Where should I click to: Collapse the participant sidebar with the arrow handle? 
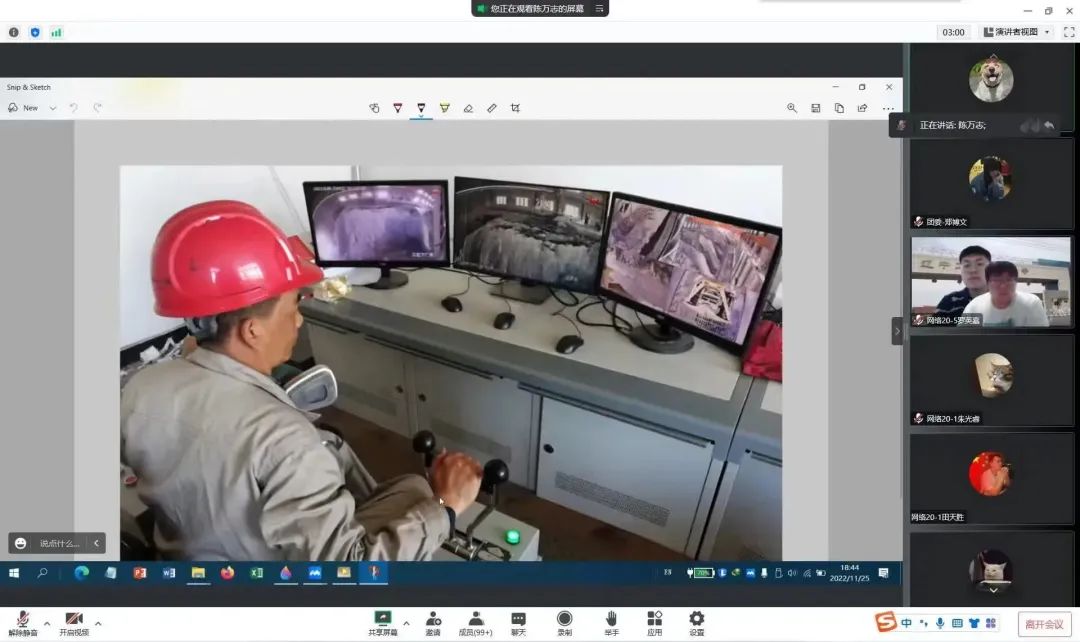click(x=897, y=331)
